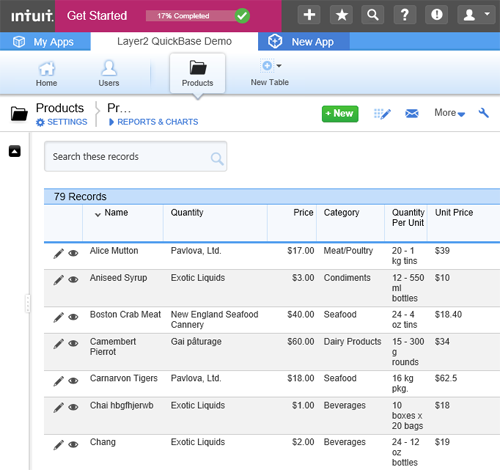Expand REPORTS & CHARTS
Screen dimensions: 500x470
point(154,122)
